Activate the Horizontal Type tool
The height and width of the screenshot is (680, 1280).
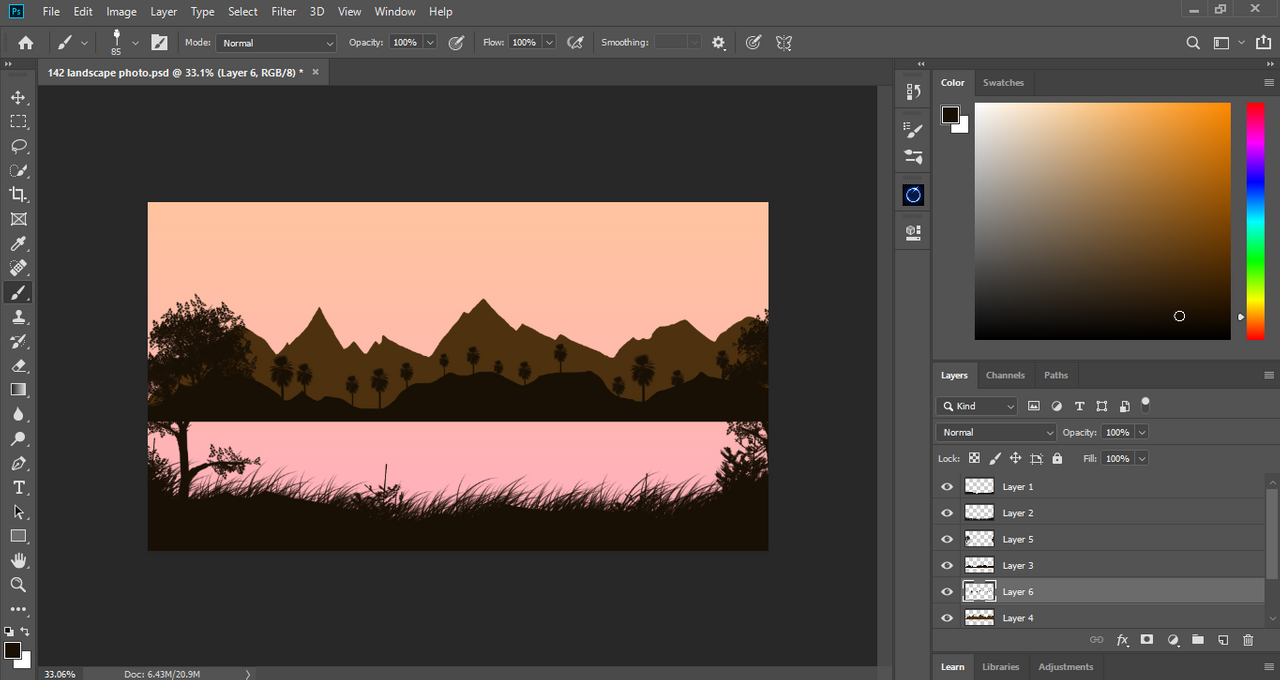click(18, 488)
